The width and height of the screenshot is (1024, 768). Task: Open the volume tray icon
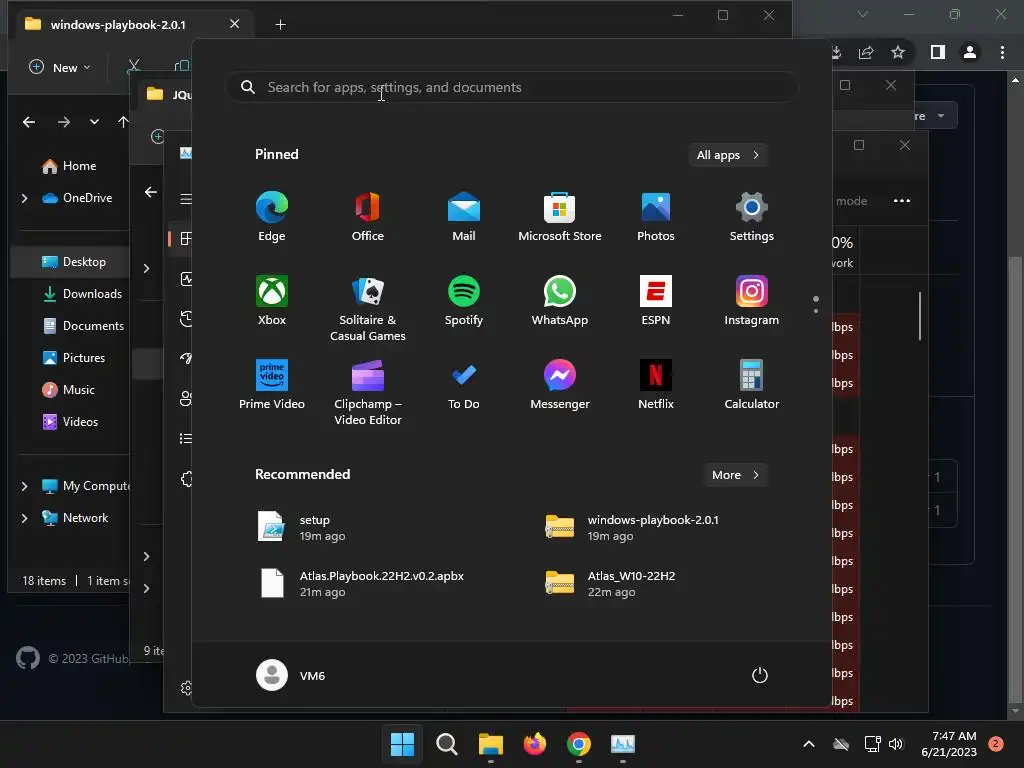click(896, 744)
